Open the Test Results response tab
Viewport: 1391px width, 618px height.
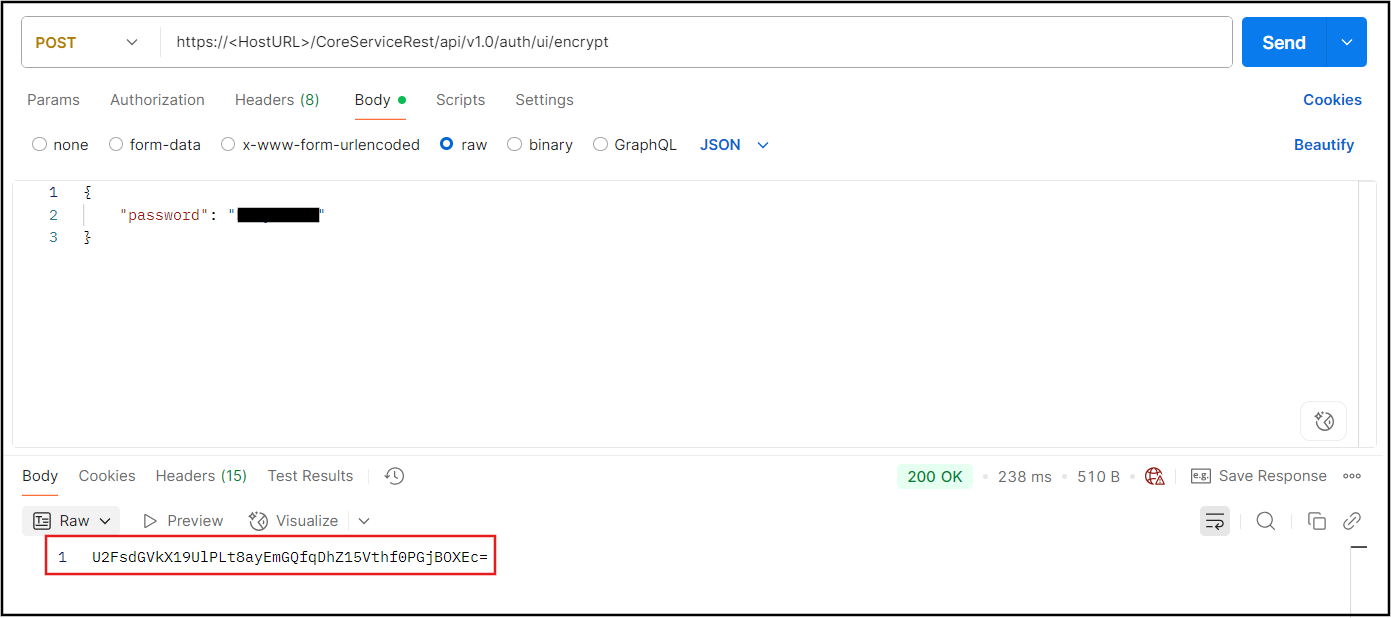[x=310, y=476]
